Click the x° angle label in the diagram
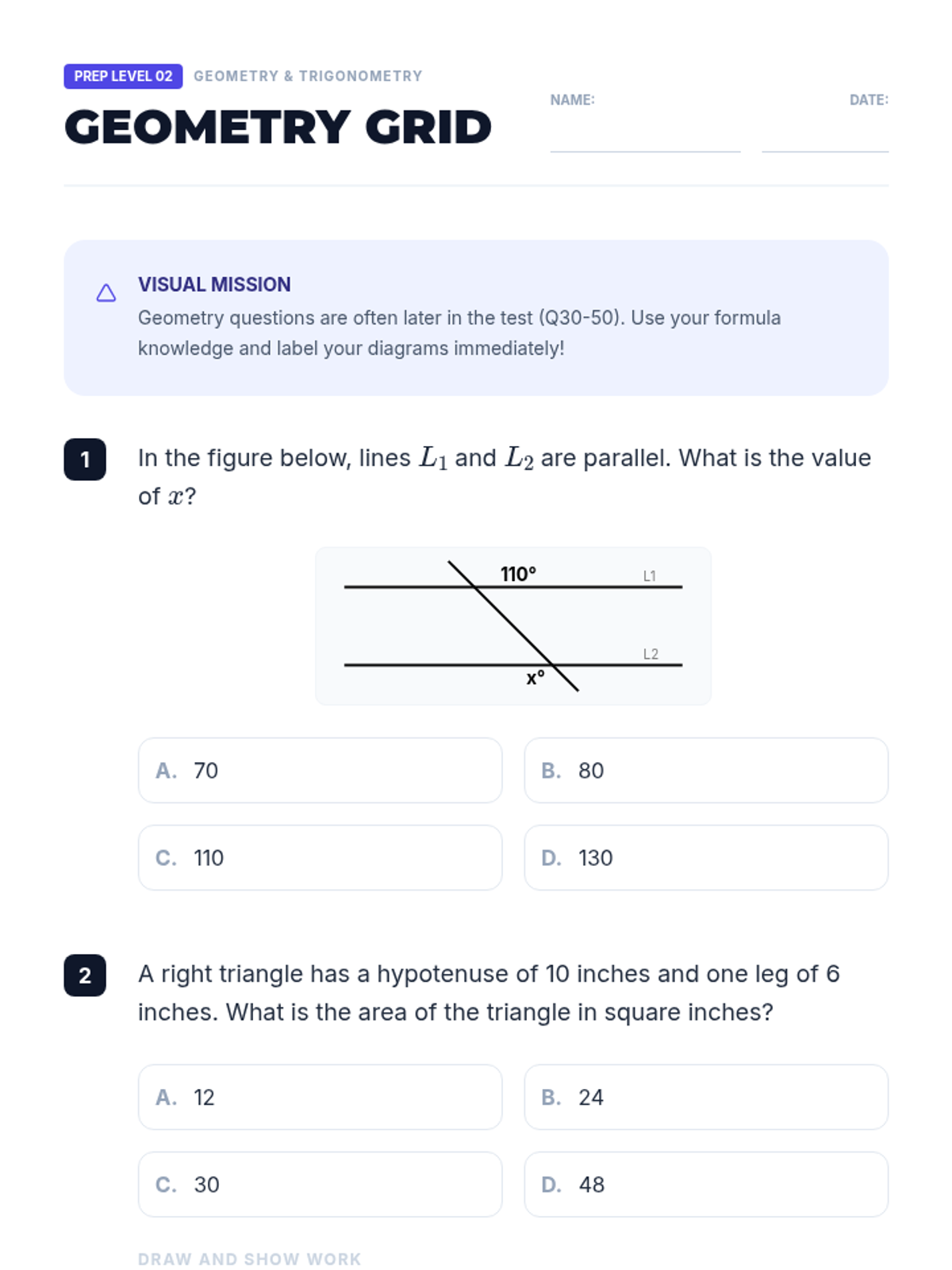Viewport: 952px width, 1270px height. tap(535, 678)
